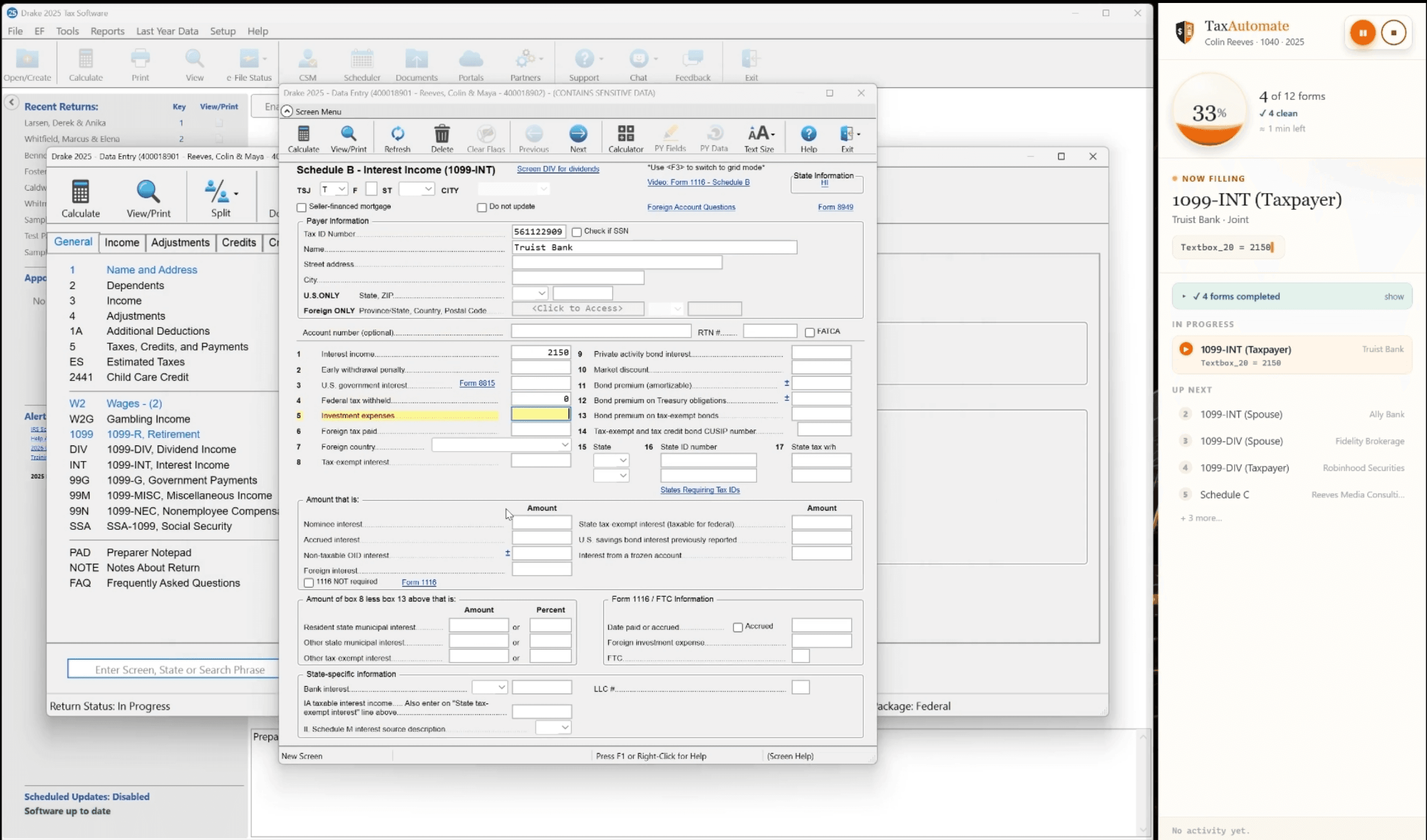Switch to the Credits tab
Viewport: 1427px width, 840px height.
click(238, 243)
